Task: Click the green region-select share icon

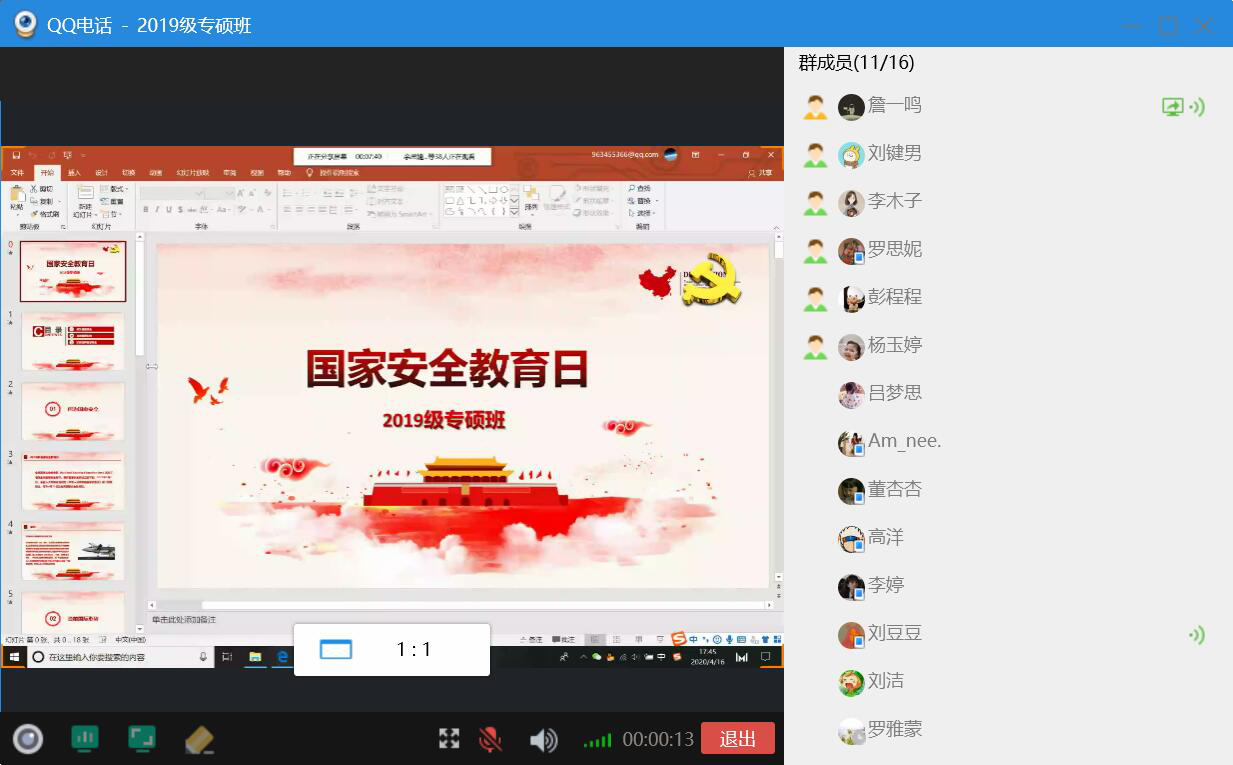Action: [x=142, y=738]
